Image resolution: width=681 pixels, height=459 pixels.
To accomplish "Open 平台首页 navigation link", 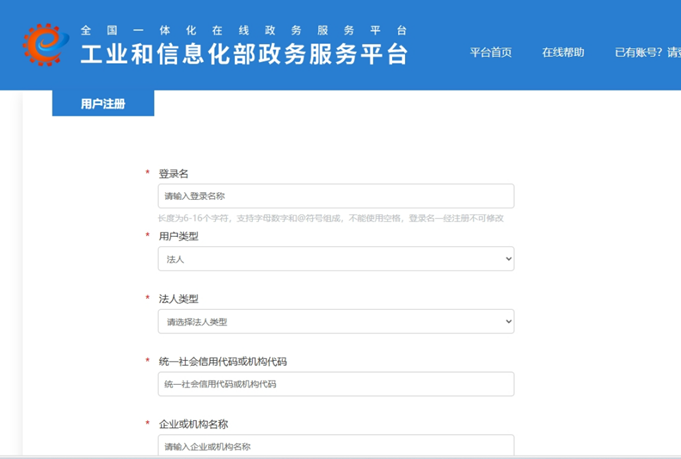I will [491, 53].
